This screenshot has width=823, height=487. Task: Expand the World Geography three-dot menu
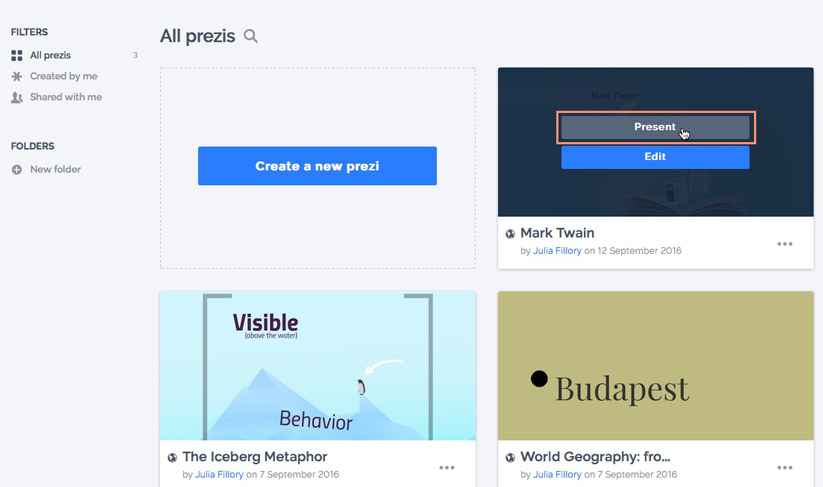785,467
